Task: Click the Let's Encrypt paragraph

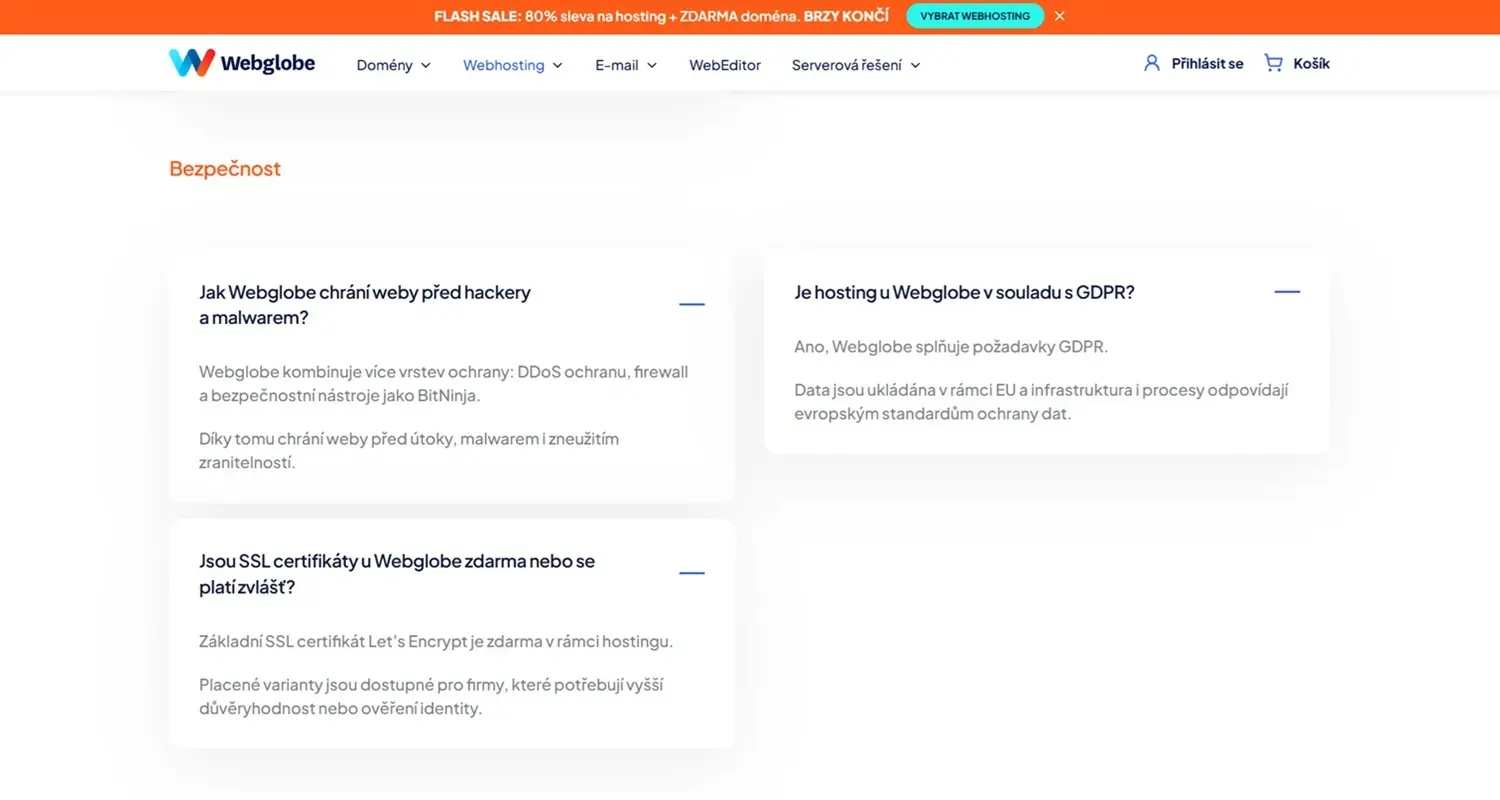Action: [436, 641]
